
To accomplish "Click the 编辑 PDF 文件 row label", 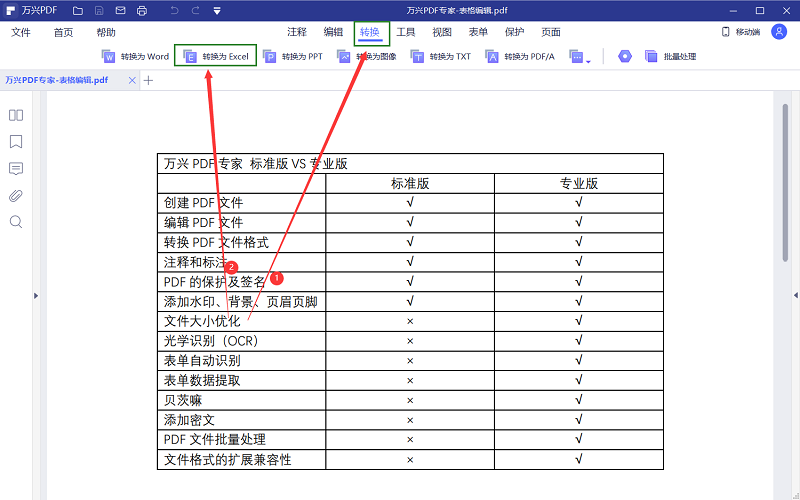I will (203, 223).
